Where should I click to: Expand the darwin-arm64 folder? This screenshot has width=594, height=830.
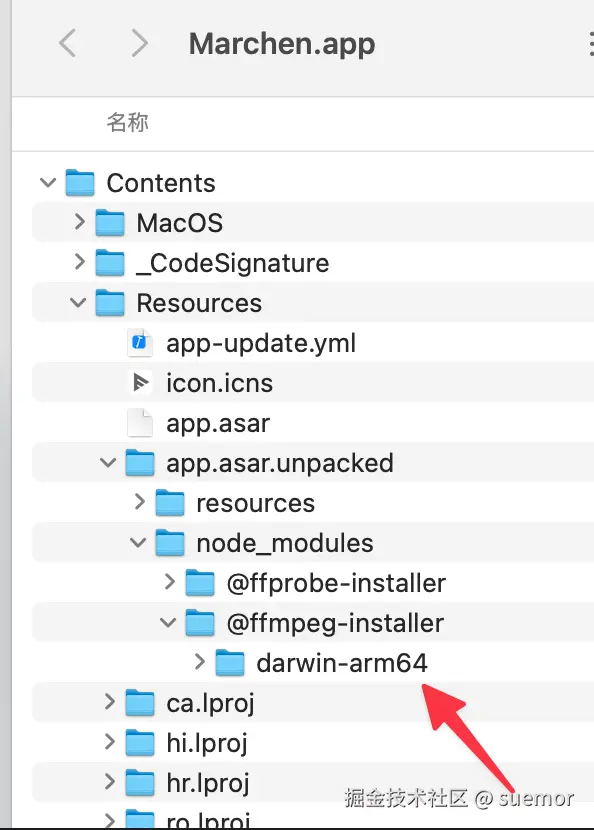[199, 661]
